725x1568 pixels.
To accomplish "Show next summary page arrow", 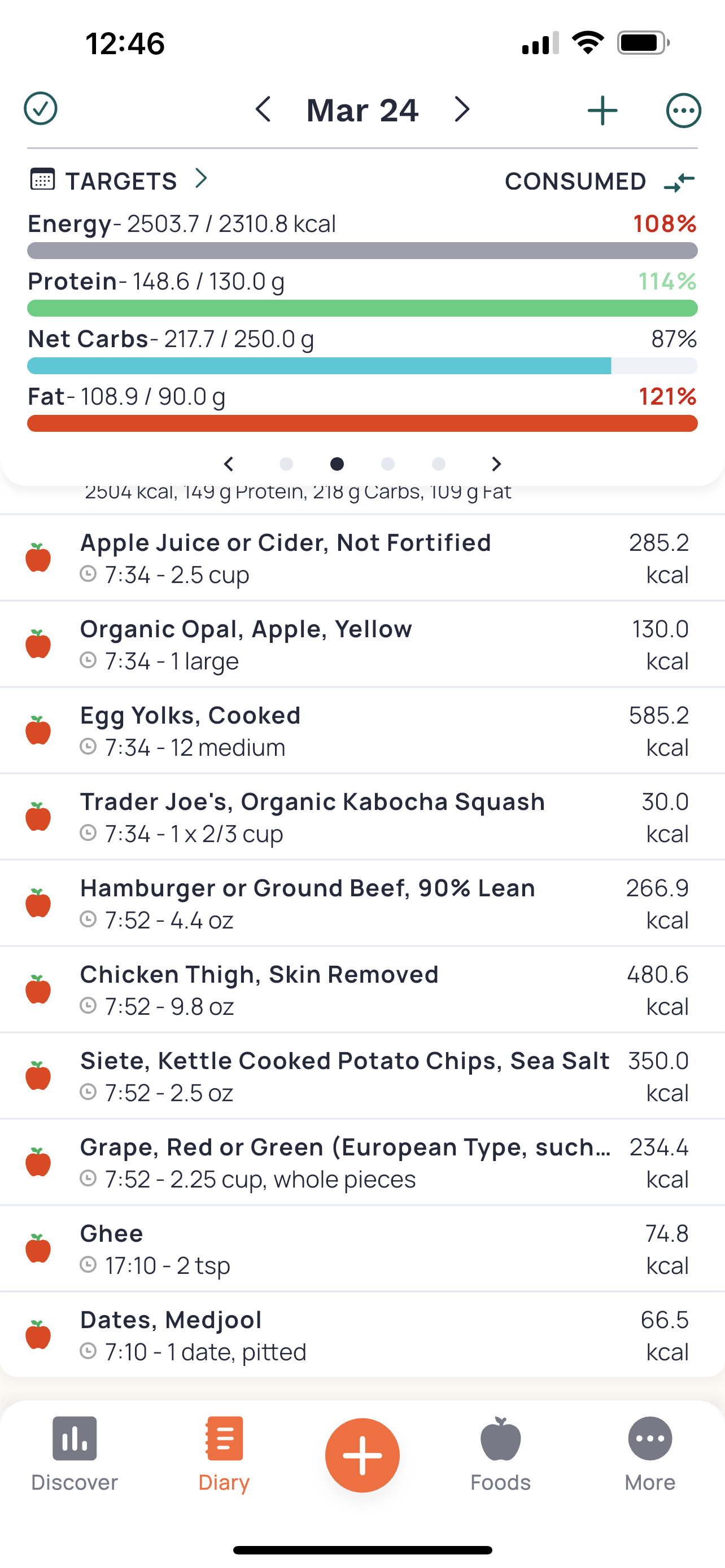I will (496, 465).
